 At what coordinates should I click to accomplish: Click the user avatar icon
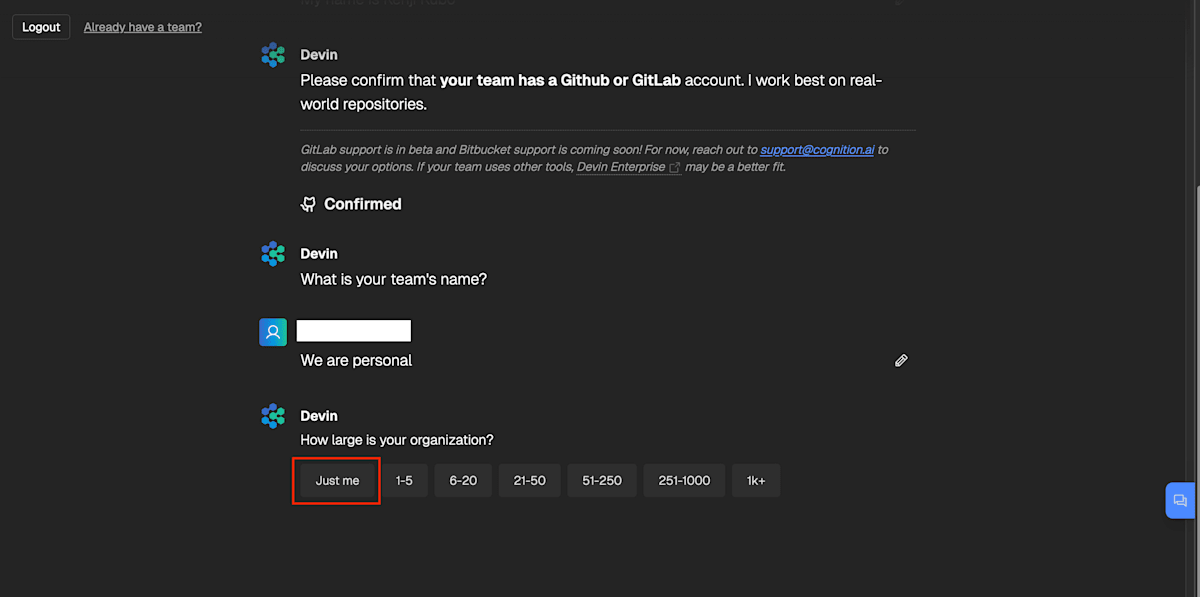[x=273, y=333]
